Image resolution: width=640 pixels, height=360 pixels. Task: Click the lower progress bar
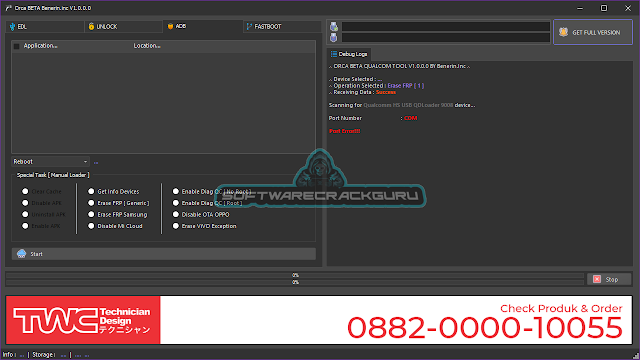click(295, 282)
